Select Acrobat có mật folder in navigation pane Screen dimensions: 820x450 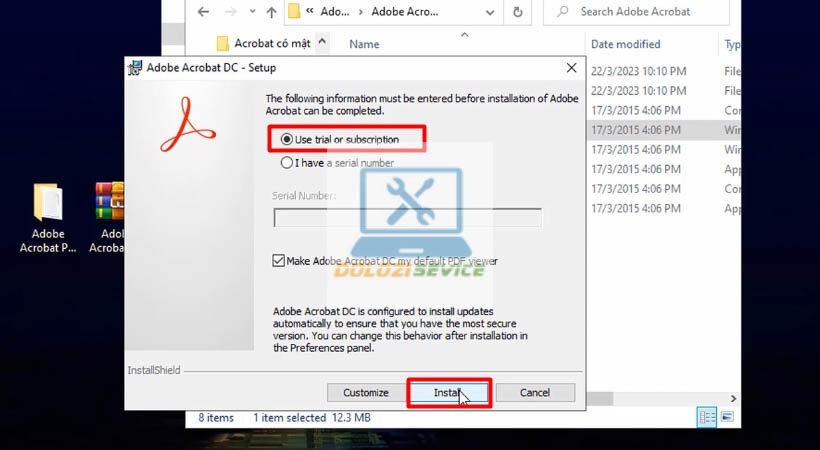(271, 43)
